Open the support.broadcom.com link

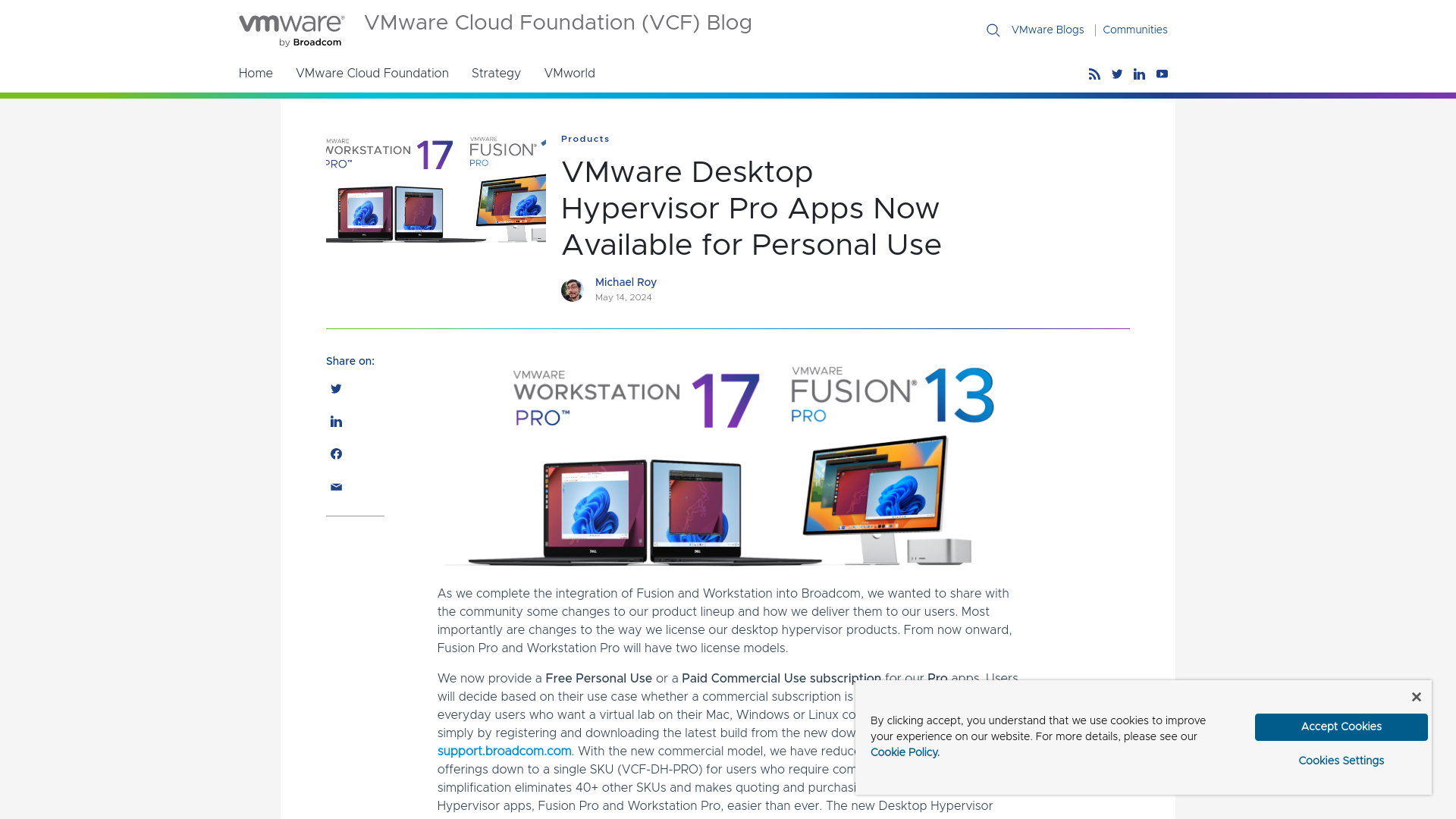click(x=504, y=751)
